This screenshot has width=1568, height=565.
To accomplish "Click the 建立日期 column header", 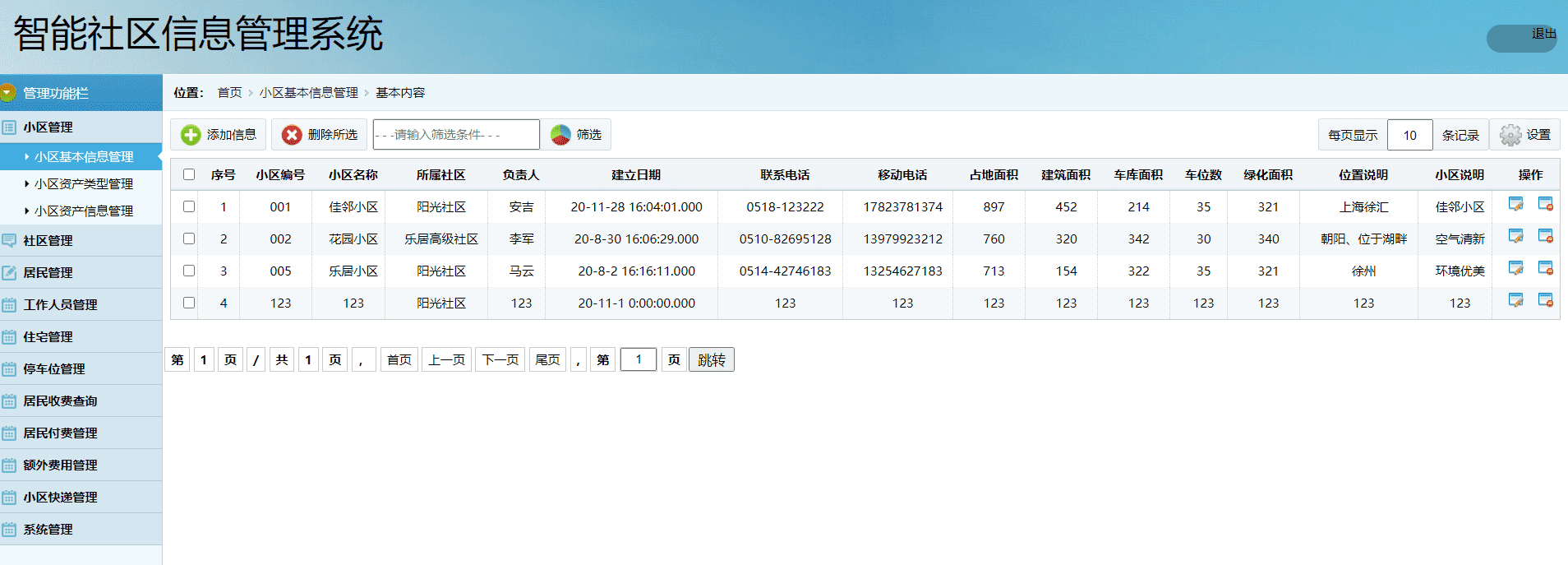I will [x=636, y=174].
